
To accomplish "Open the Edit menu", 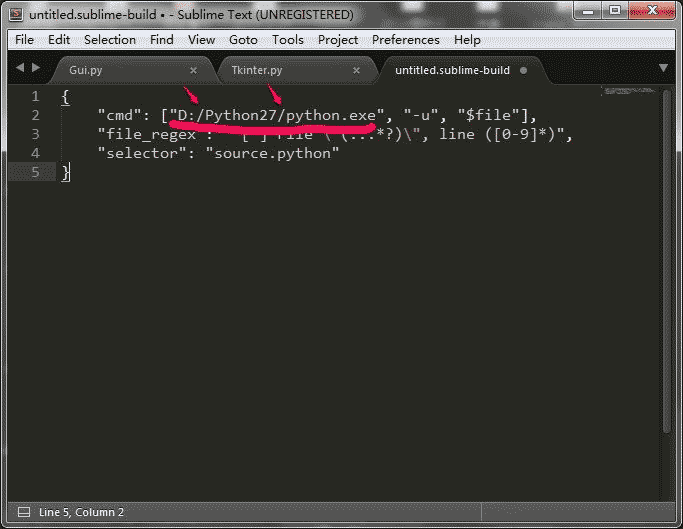I will click(x=59, y=40).
